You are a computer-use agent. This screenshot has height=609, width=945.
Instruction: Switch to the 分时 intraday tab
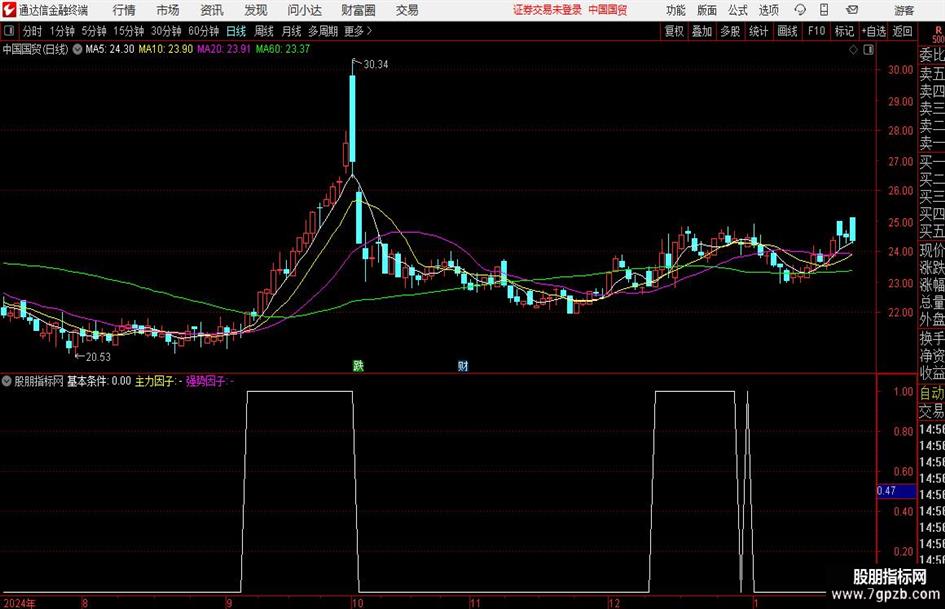pyautogui.click(x=33, y=31)
